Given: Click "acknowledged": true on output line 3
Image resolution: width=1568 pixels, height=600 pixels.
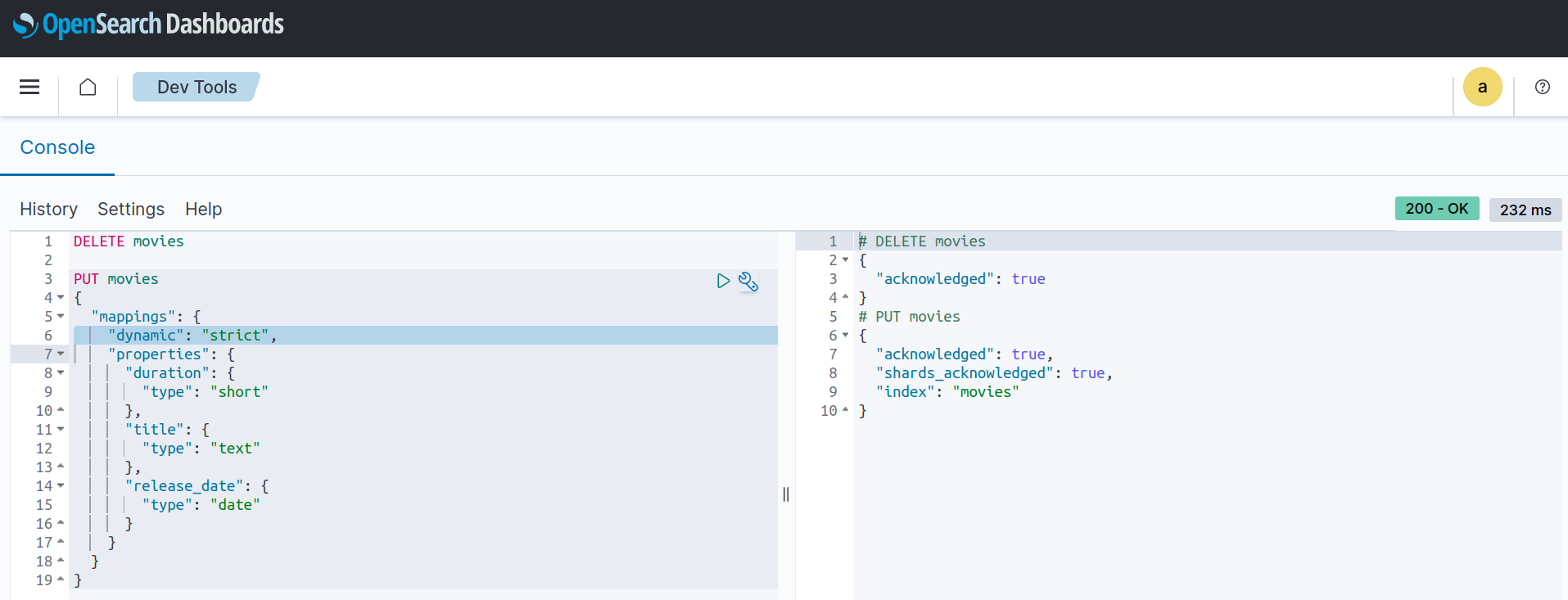Looking at the screenshot, I should point(960,279).
